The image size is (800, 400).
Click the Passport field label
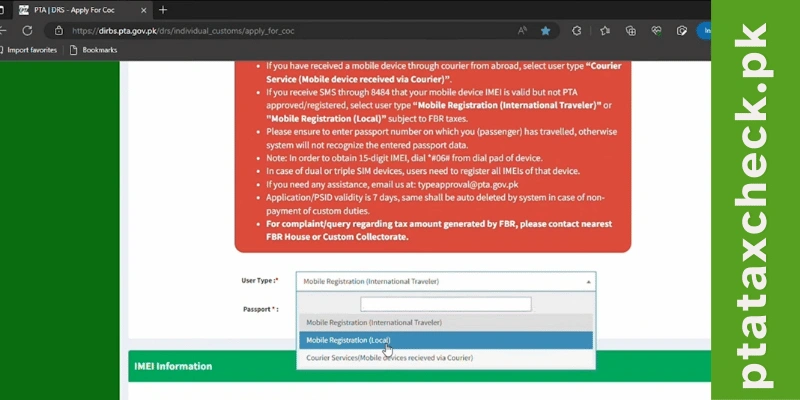(261, 309)
